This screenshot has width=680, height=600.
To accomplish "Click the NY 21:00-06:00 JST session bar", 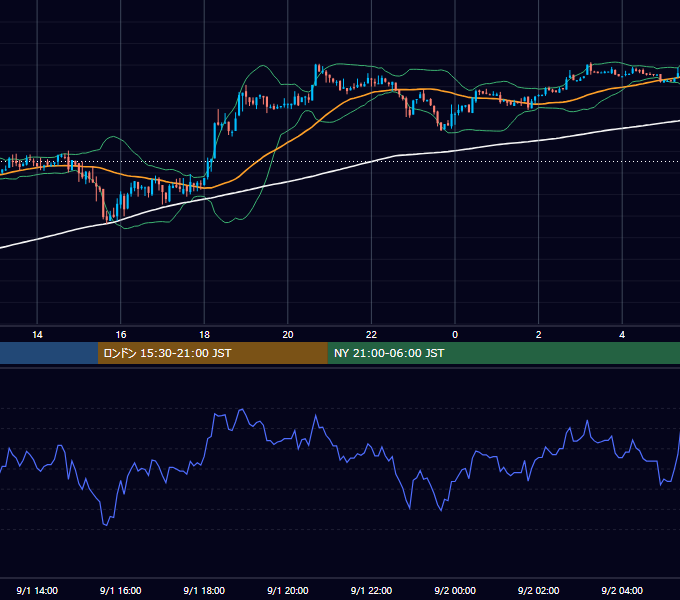I will tap(503, 353).
